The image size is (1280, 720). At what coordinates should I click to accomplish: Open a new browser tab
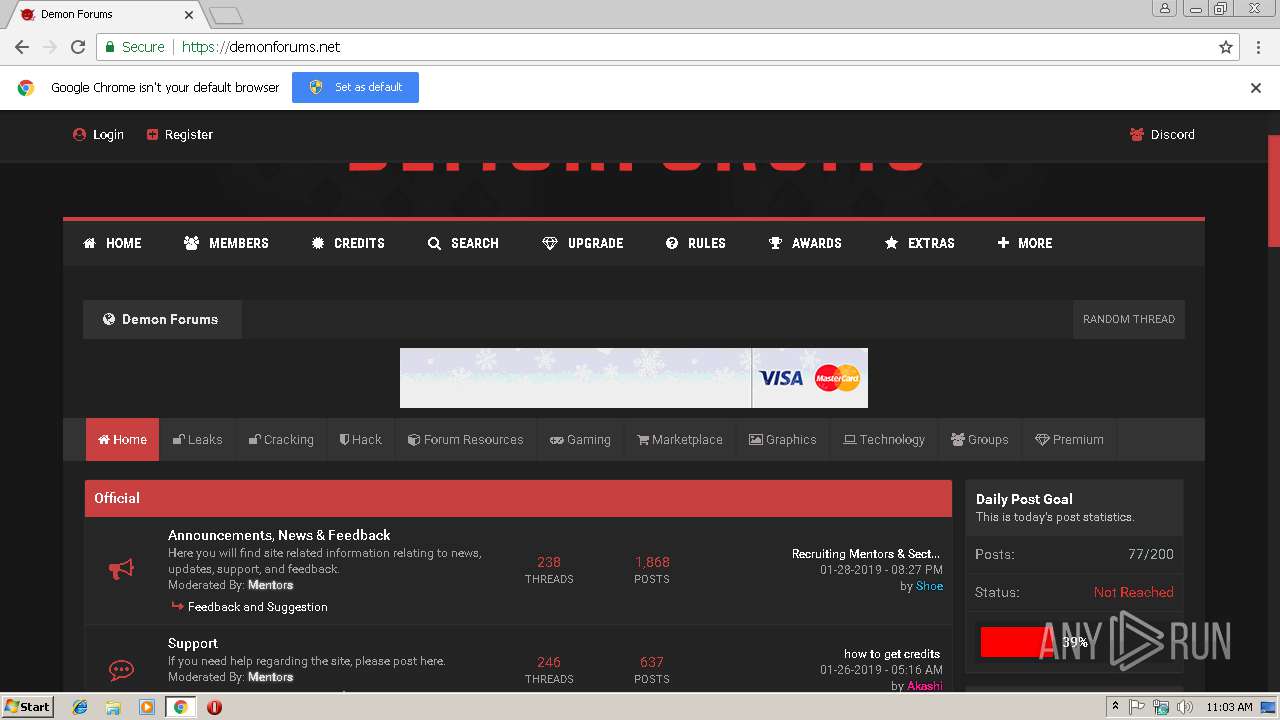[x=225, y=15]
